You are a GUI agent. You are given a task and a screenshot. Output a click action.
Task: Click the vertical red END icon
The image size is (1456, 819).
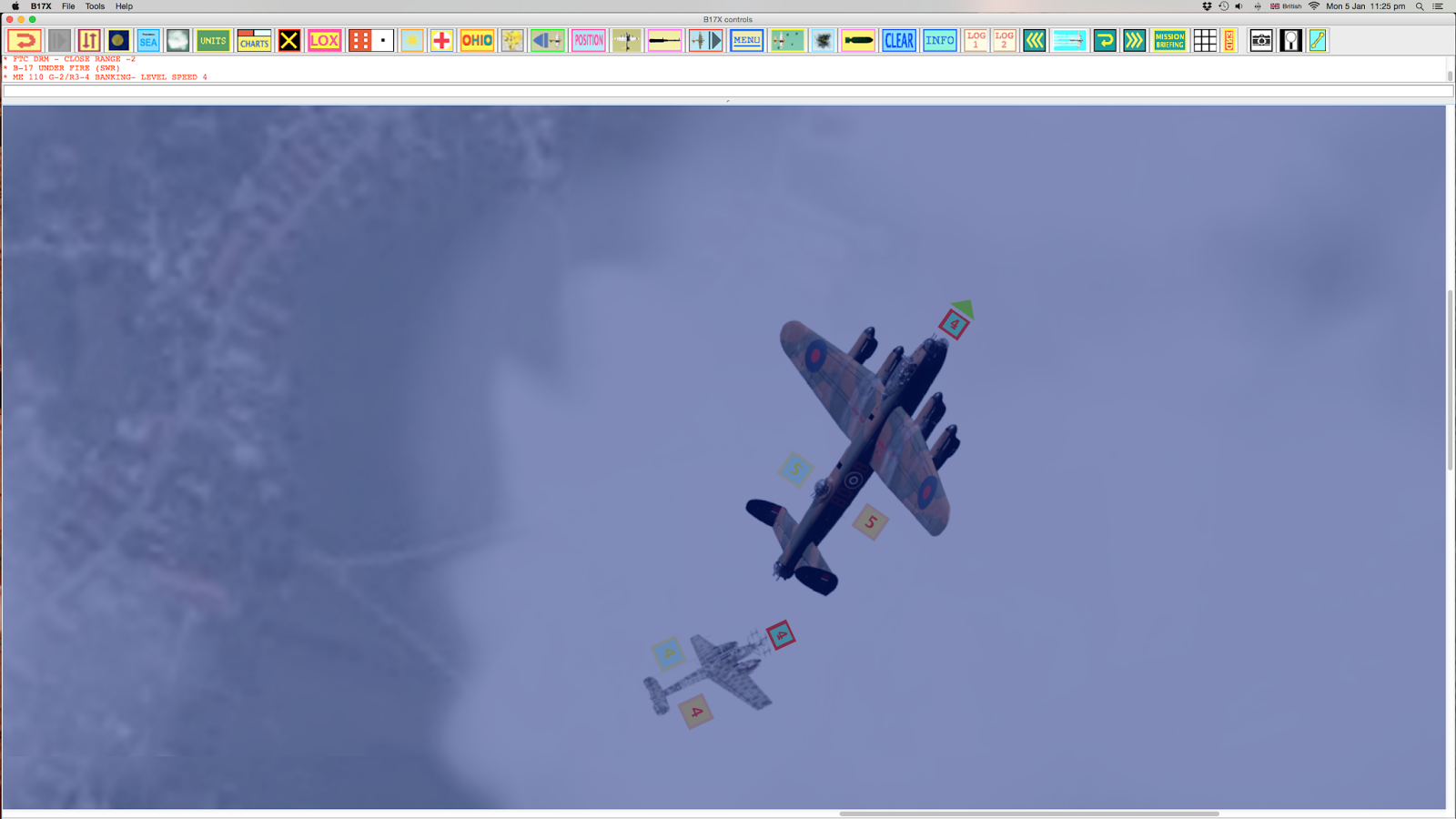point(1229,40)
